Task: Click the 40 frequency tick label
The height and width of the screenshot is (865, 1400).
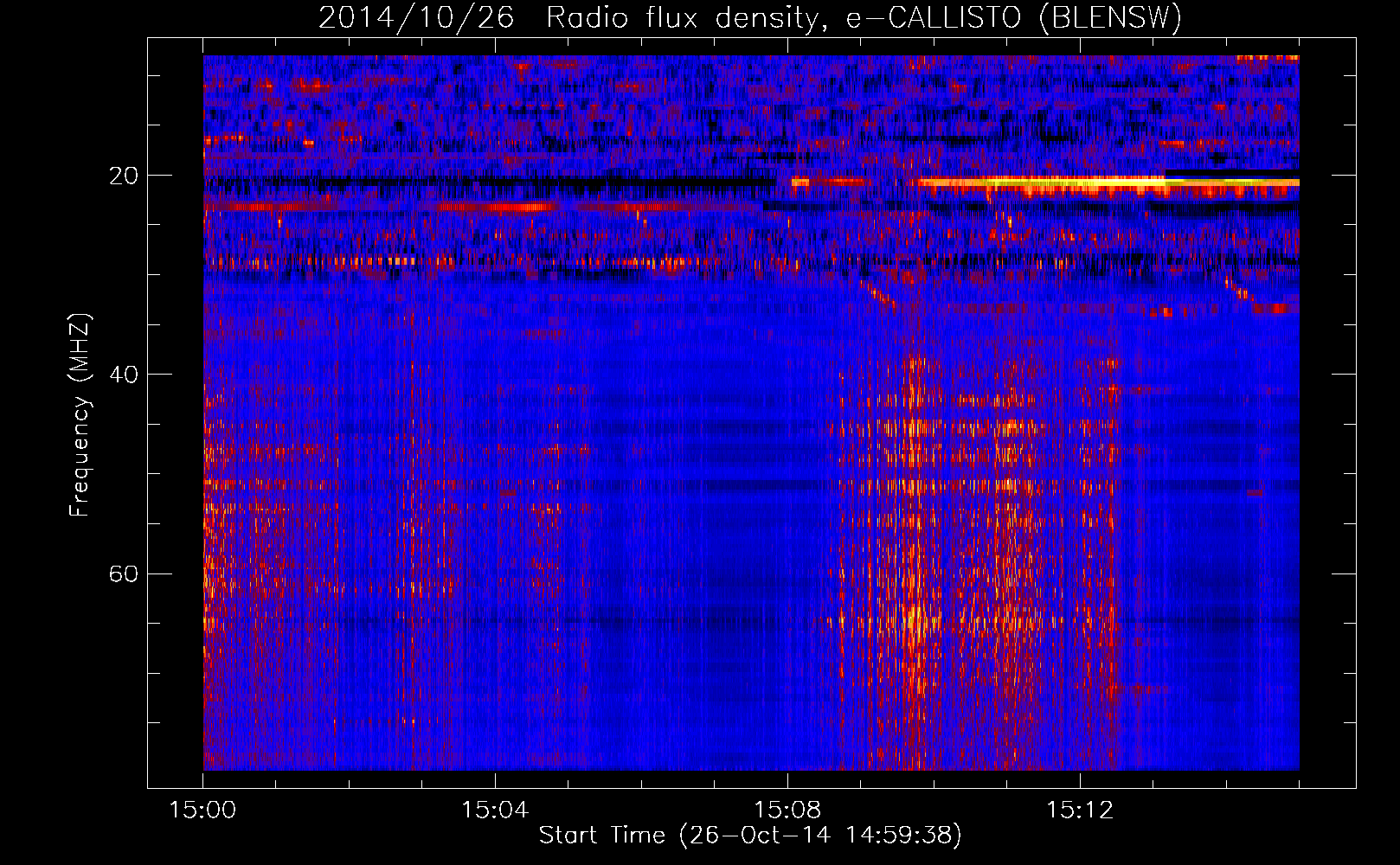Action: click(124, 375)
